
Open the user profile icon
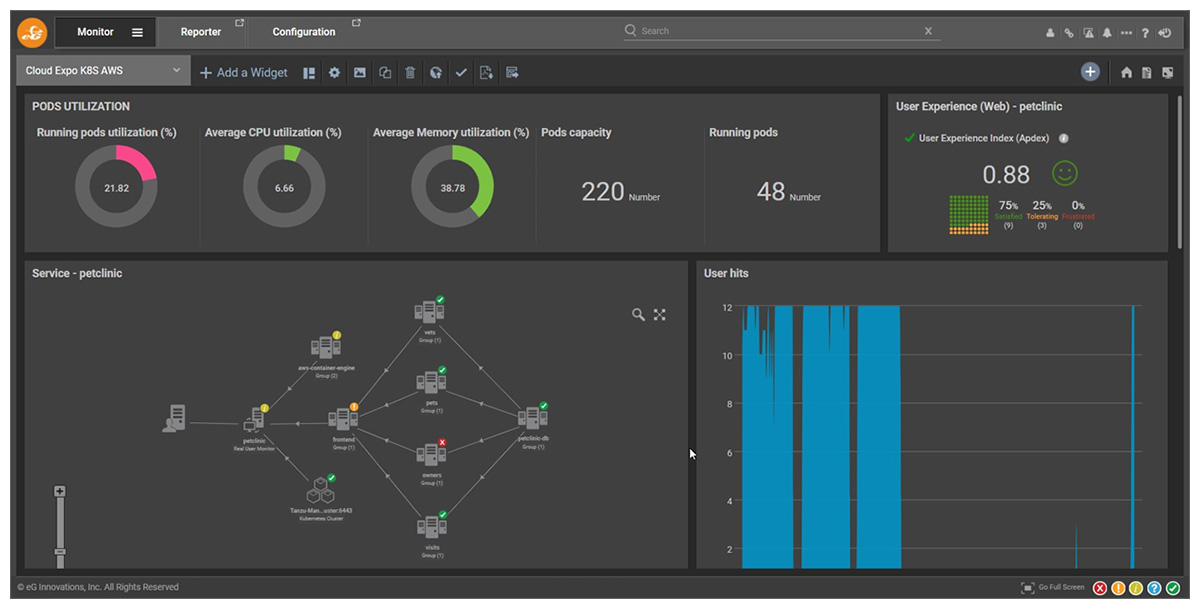[x=1050, y=33]
